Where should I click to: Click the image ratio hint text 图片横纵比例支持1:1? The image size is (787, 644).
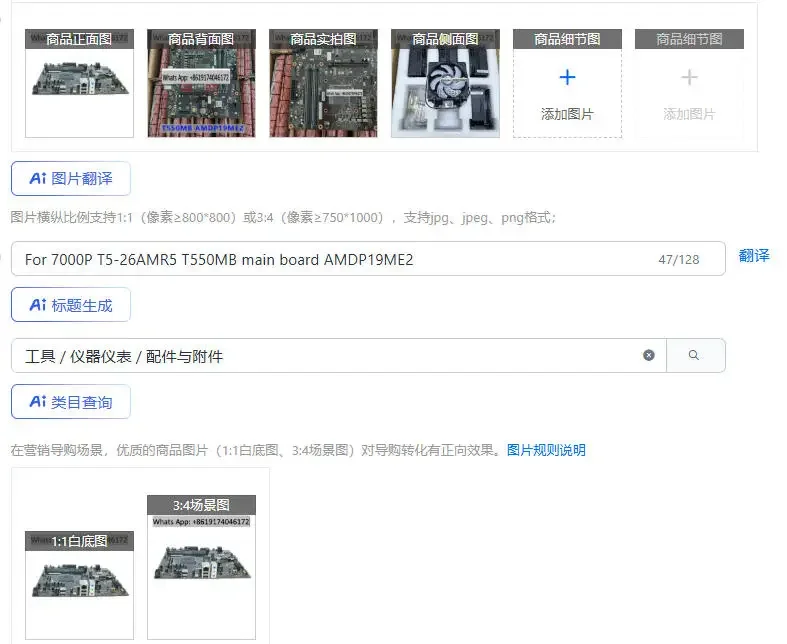283,217
